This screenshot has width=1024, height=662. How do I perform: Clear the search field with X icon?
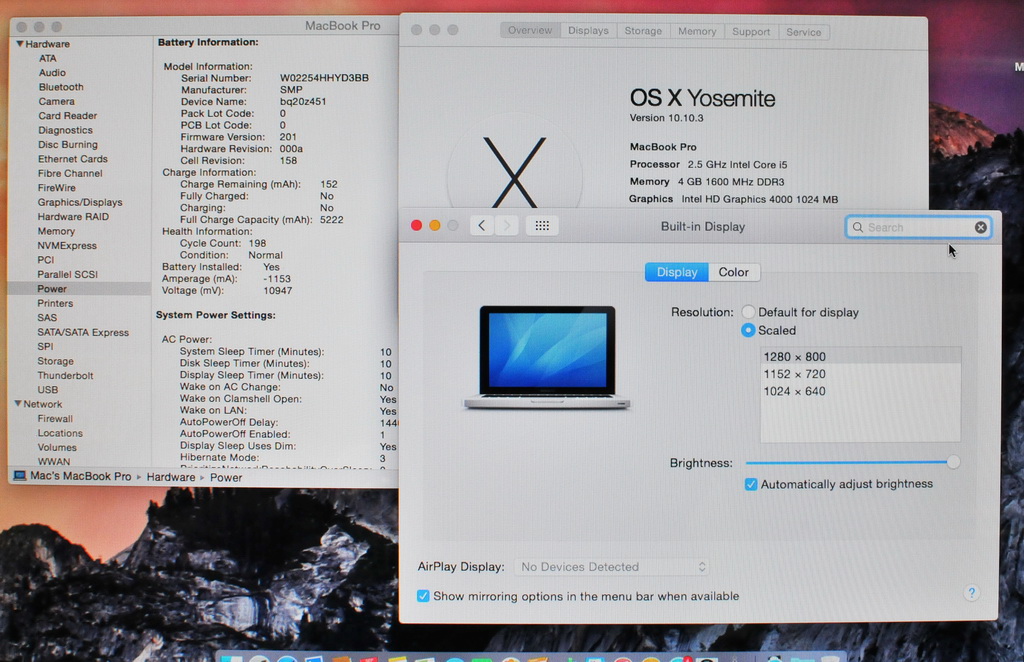pyautogui.click(x=980, y=227)
